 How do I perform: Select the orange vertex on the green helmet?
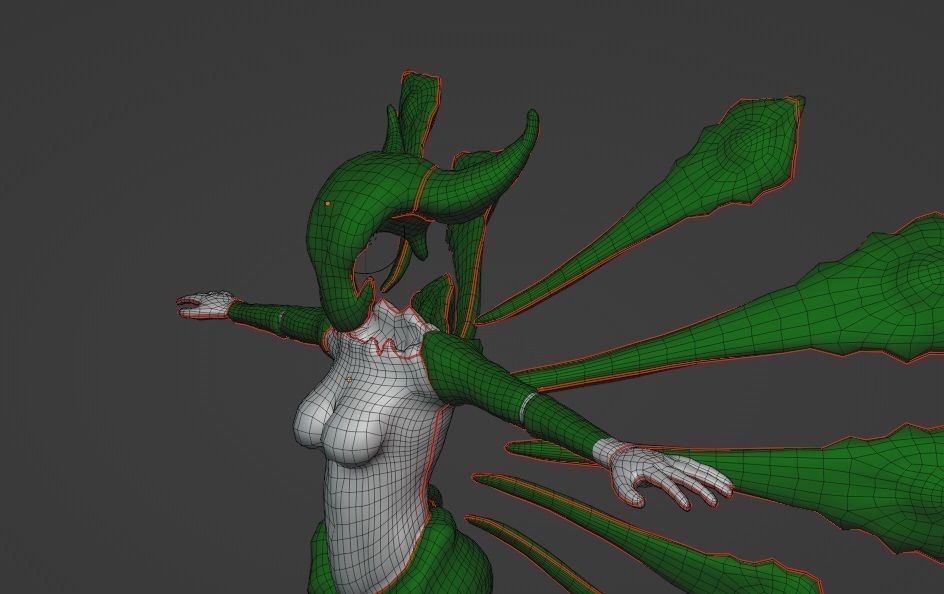(x=328, y=203)
